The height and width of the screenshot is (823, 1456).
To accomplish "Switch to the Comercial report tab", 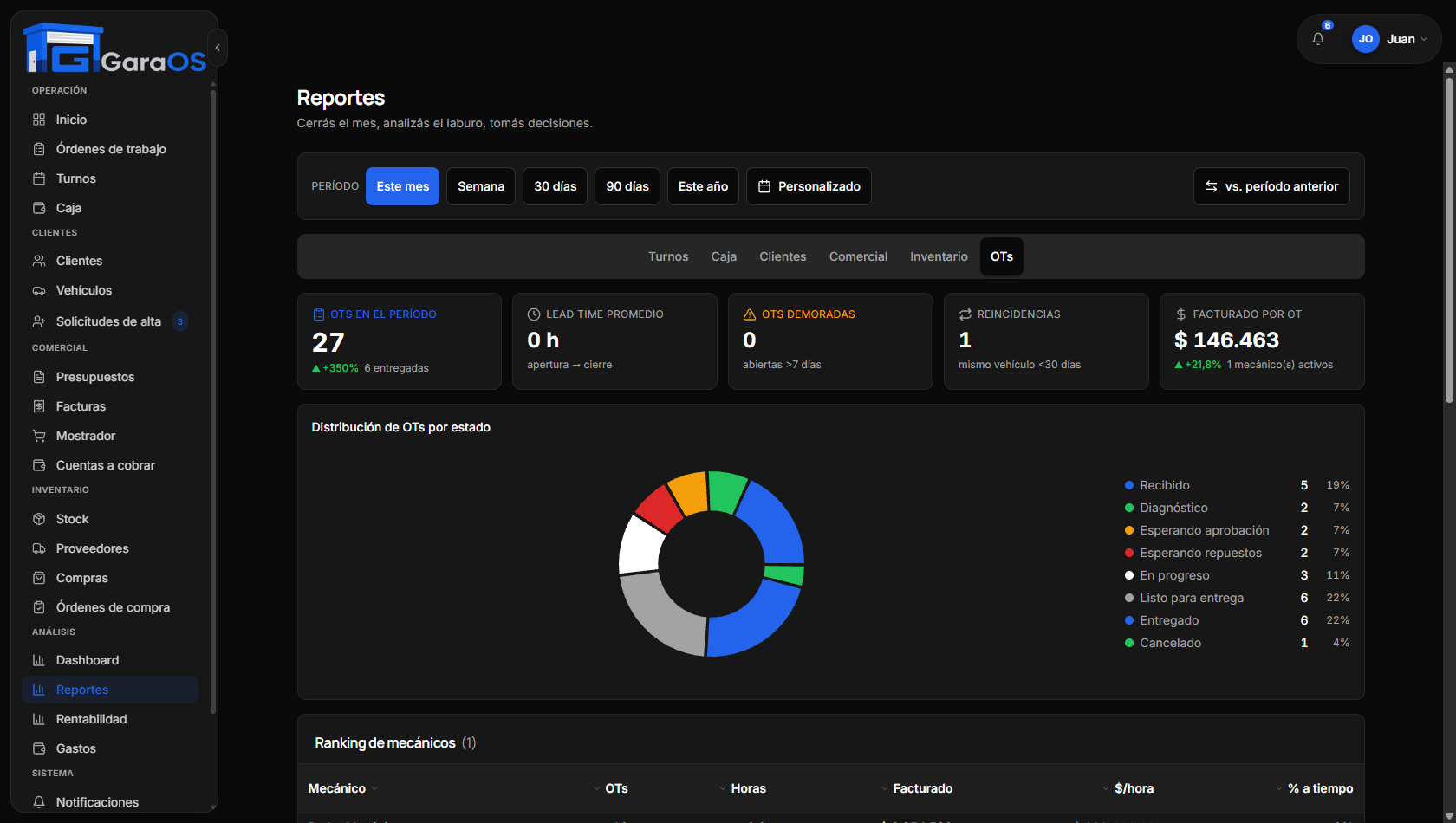I will pyautogui.click(x=858, y=256).
